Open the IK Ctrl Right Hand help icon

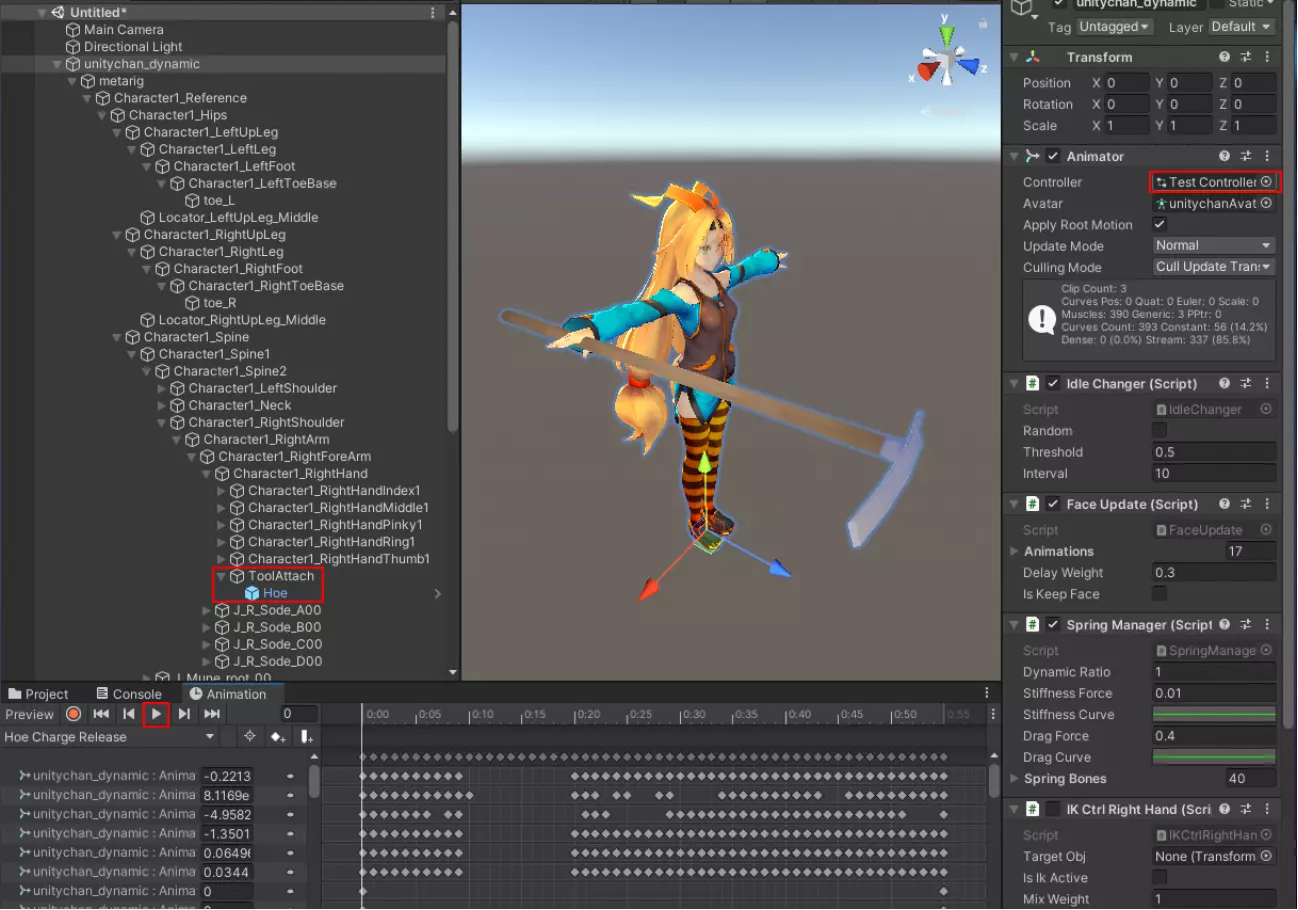[x=1225, y=809]
